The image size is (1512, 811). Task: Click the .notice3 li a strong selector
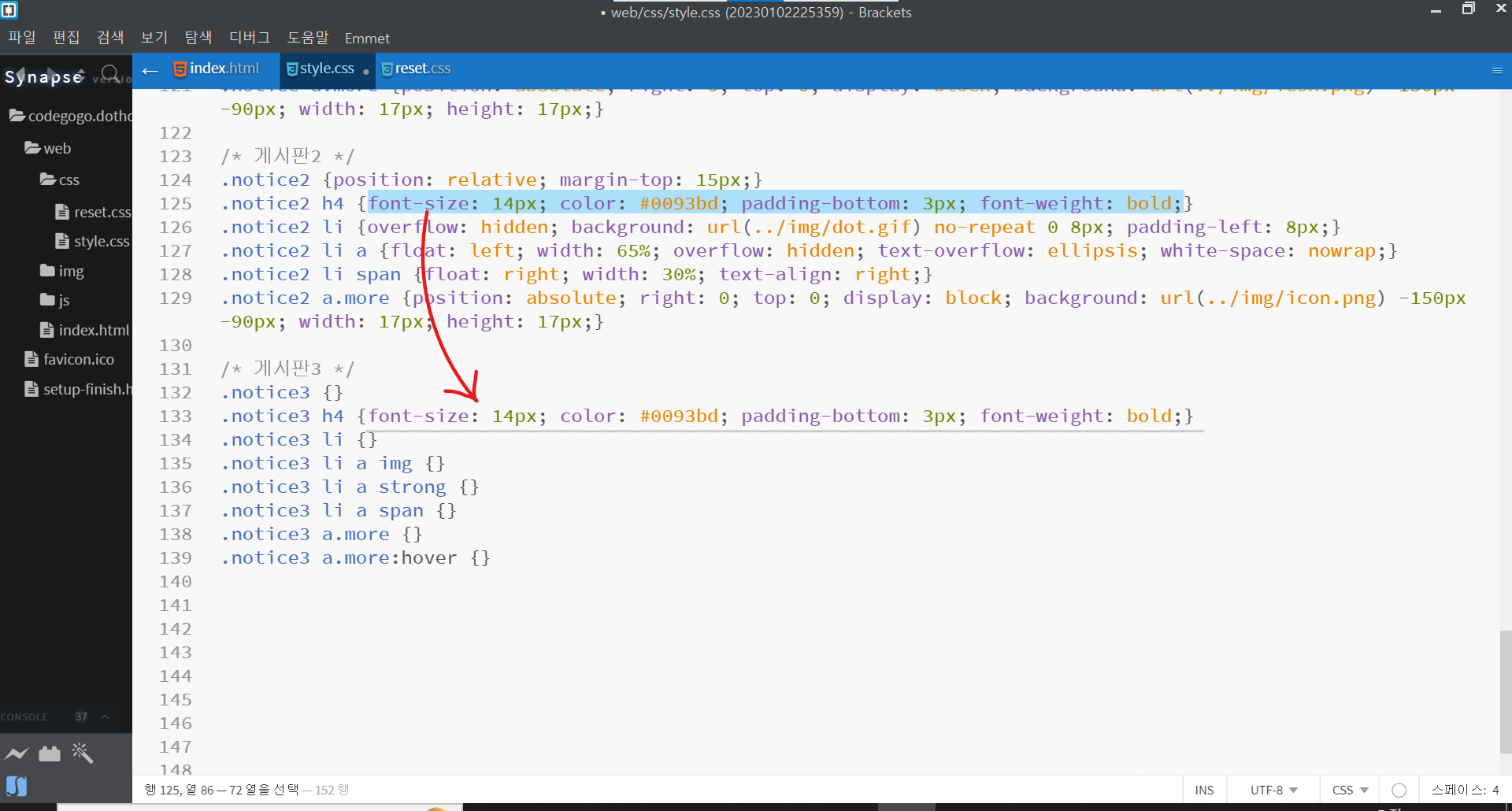(333, 487)
